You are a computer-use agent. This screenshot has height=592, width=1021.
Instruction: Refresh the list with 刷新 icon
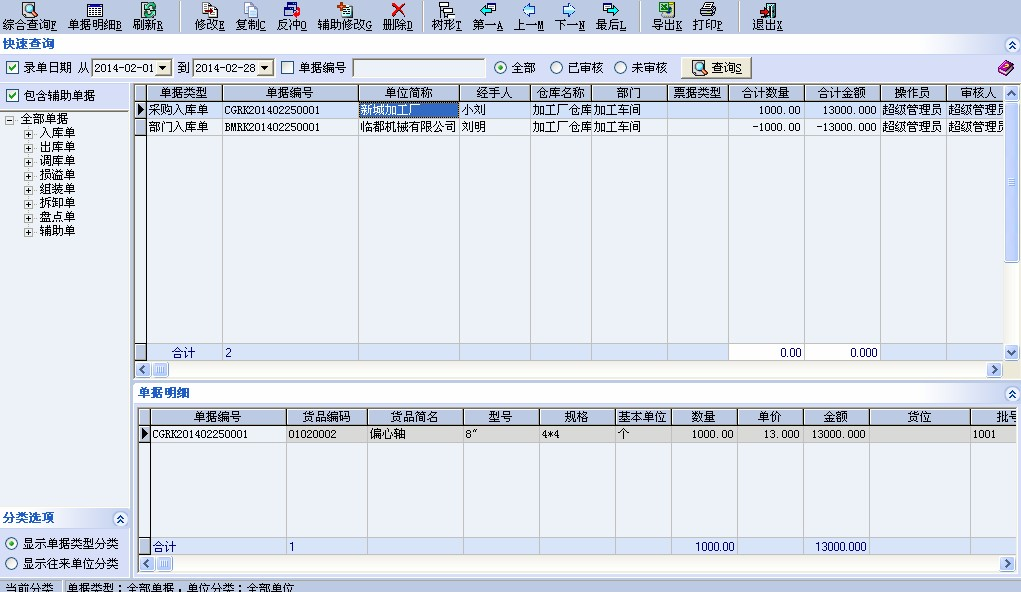point(148,16)
